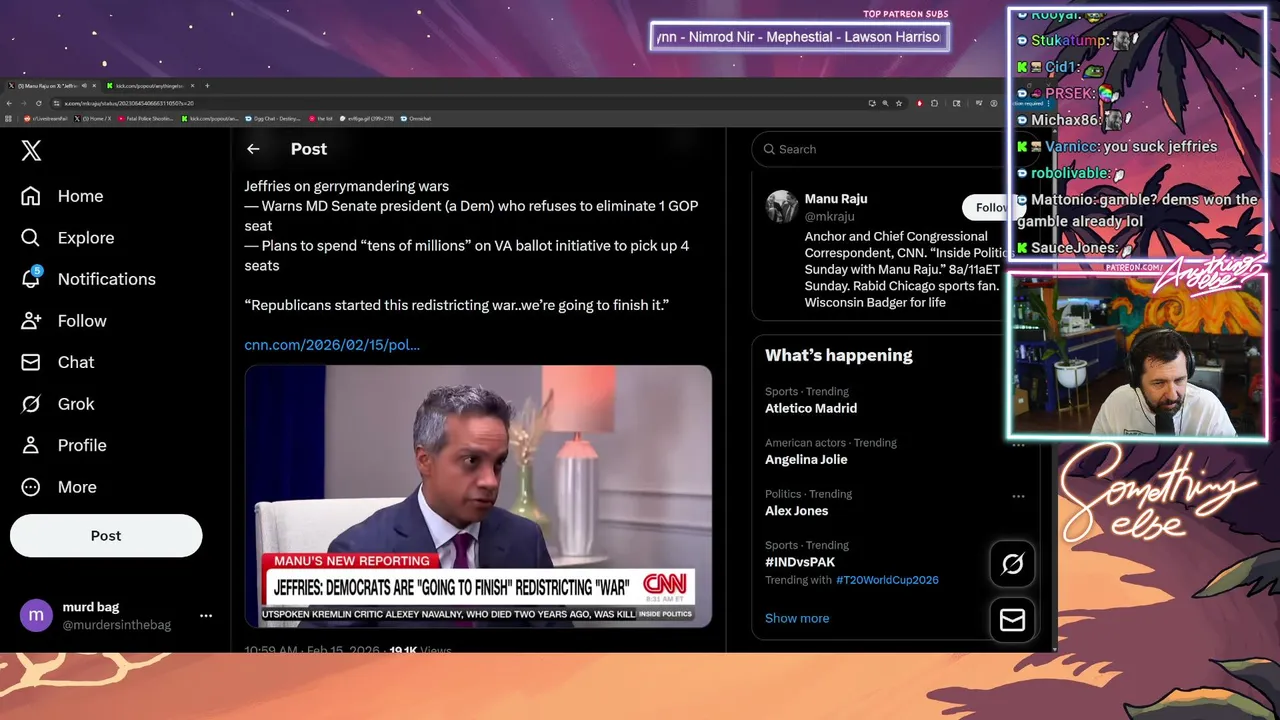1280x720 pixels.
Task: Open the floating Grok button
Action: (x=1012, y=565)
